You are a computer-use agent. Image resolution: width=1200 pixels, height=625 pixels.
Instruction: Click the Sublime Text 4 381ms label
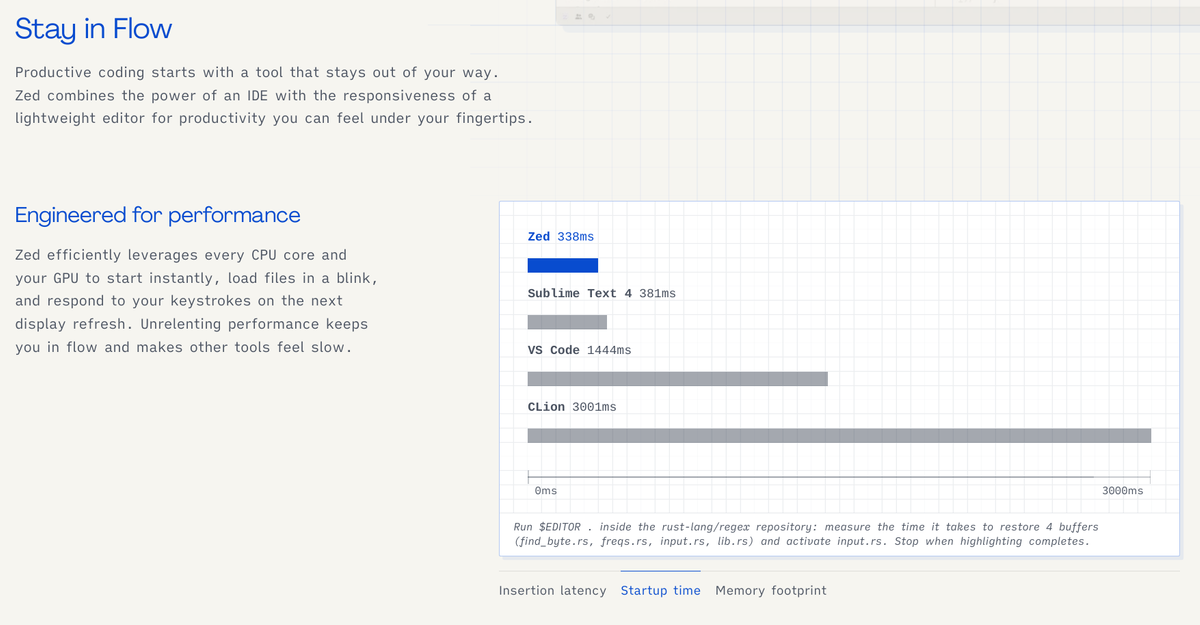coord(601,293)
